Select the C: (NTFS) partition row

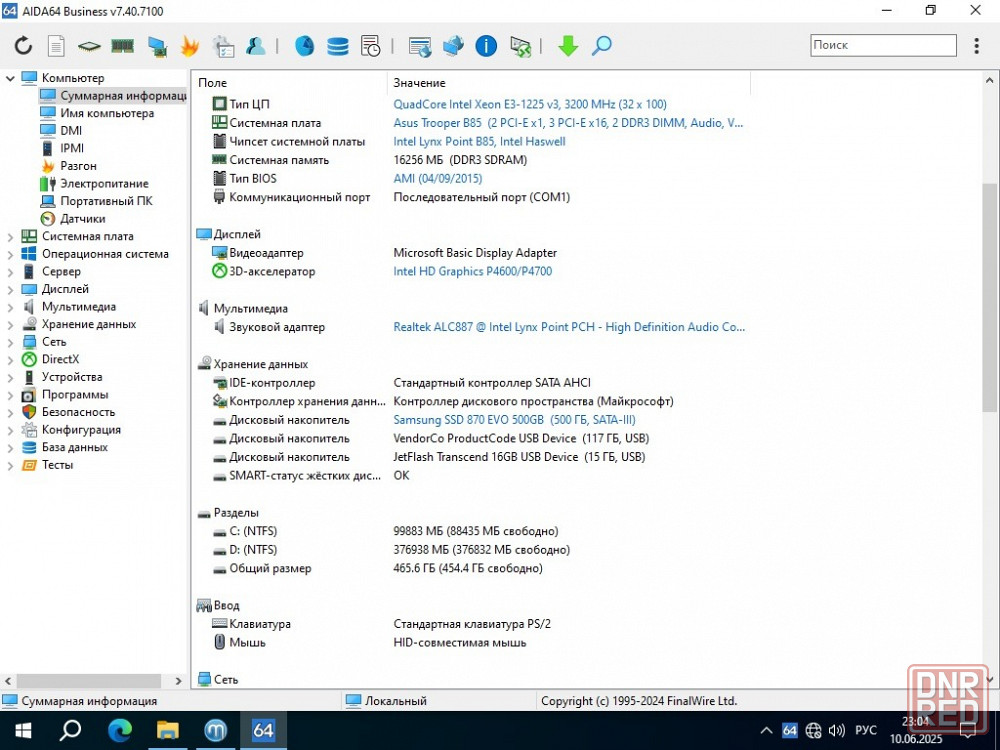(253, 531)
